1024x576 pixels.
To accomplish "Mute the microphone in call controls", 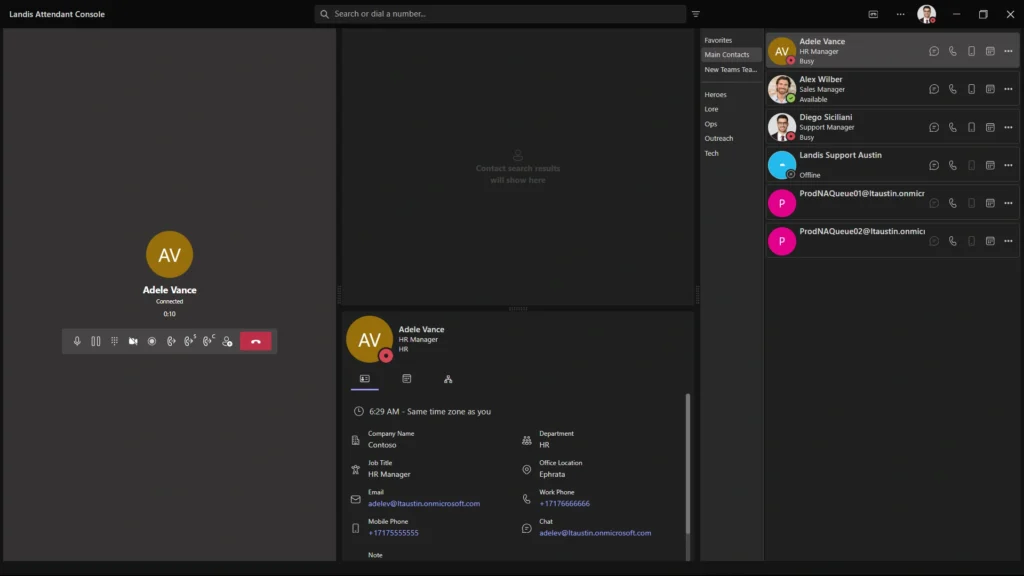I will coord(77,342).
